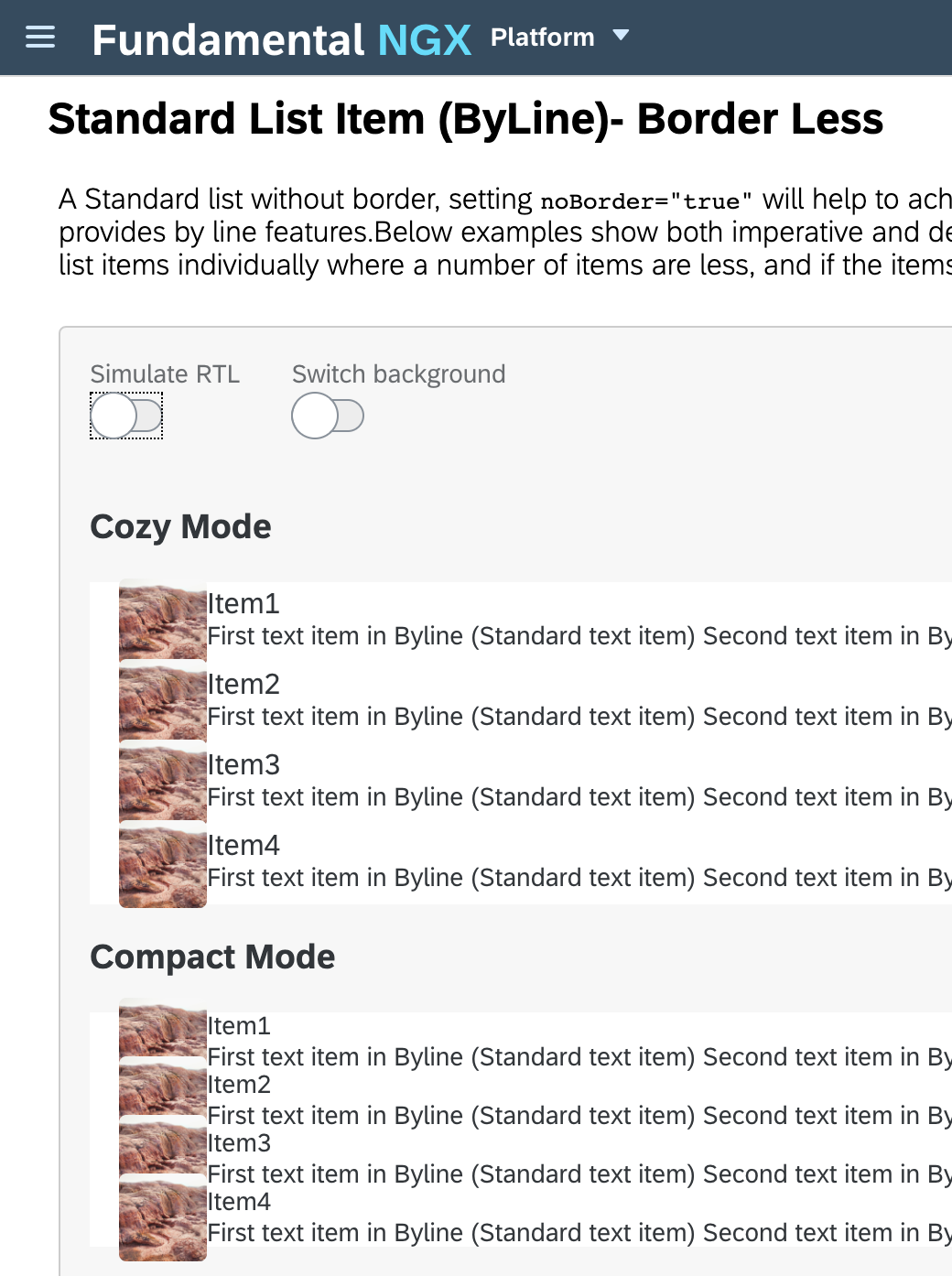Click the Platform menu label

click(542, 37)
